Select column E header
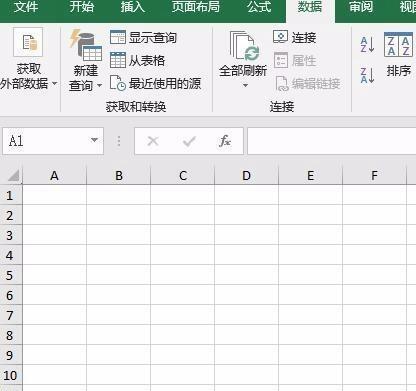This screenshot has height=391, width=416. [x=310, y=175]
